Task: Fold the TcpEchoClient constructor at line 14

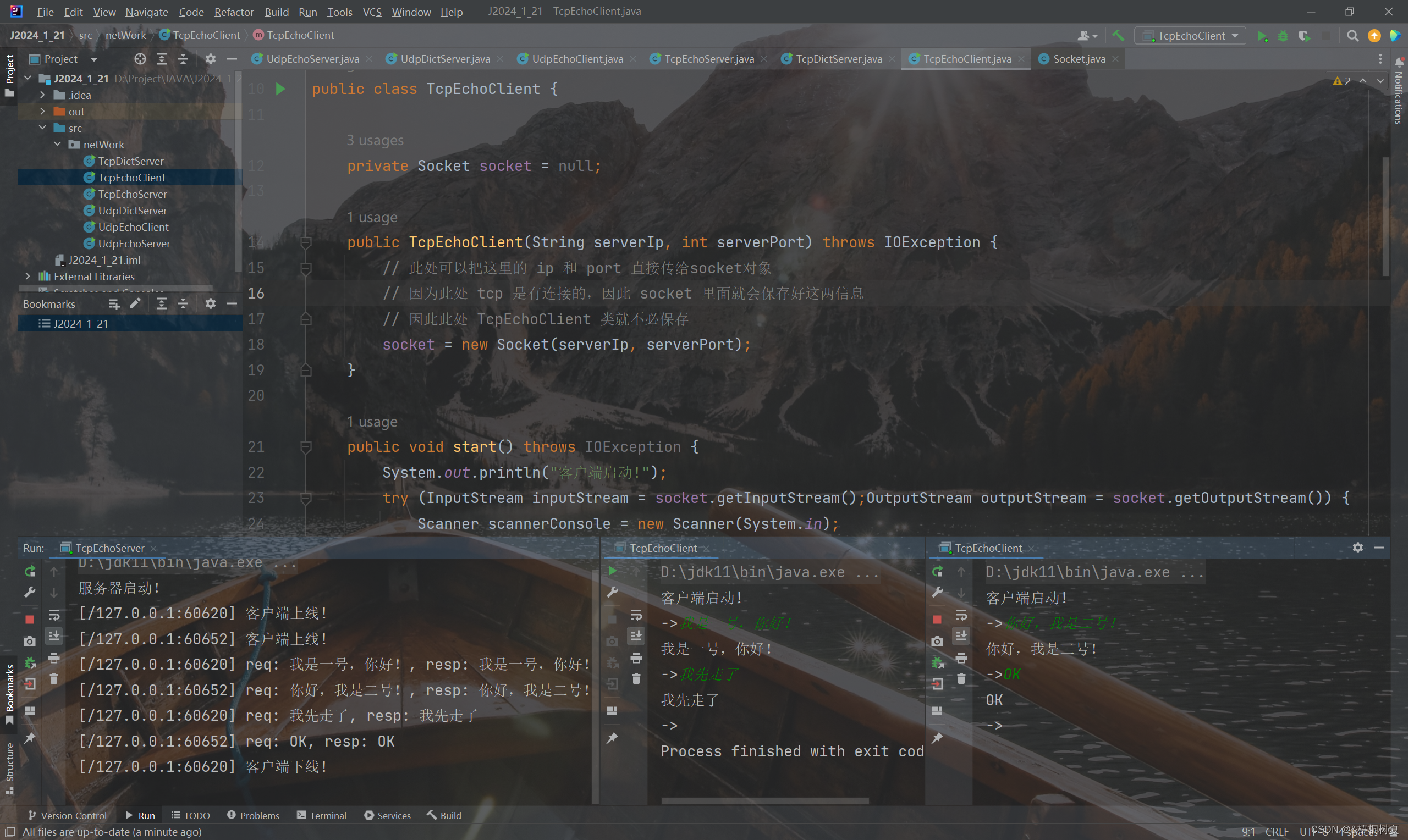Action: pyautogui.click(x=306, y=243)
